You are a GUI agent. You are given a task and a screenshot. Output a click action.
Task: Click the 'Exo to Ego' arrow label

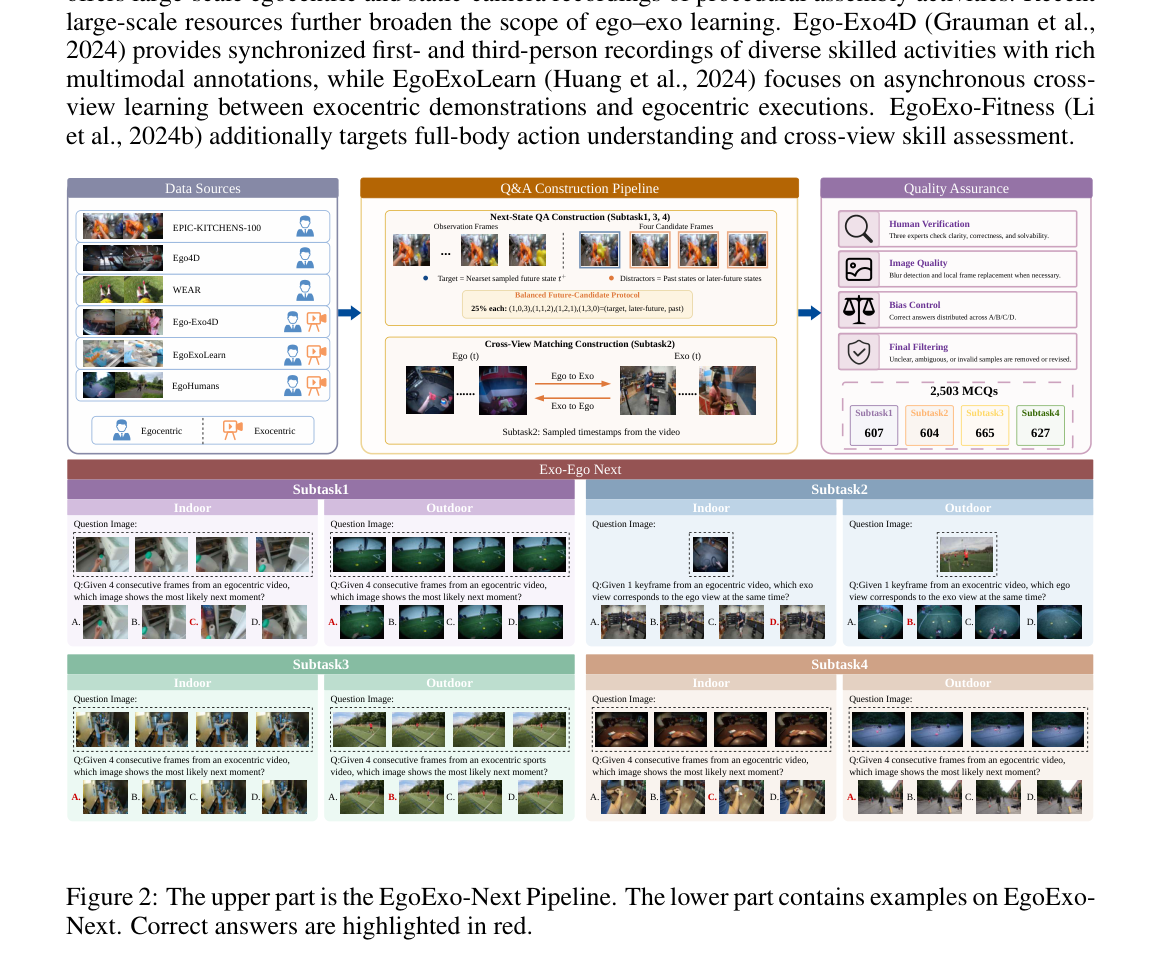coord(572,405)
